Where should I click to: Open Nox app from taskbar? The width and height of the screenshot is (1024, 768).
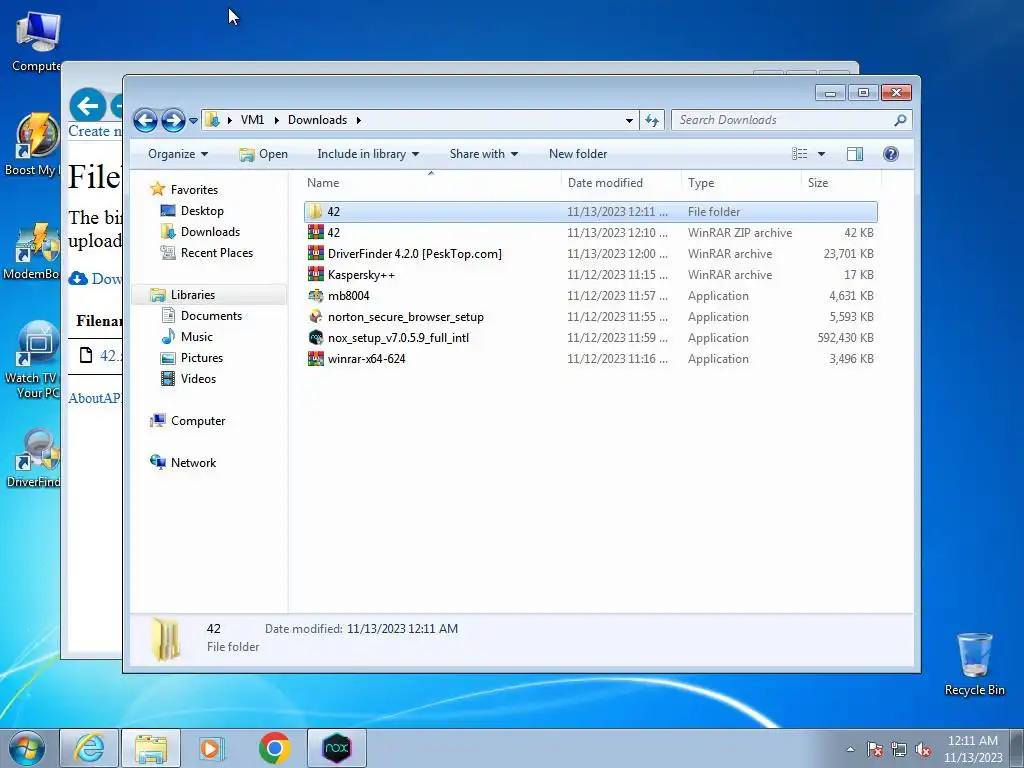337,748
